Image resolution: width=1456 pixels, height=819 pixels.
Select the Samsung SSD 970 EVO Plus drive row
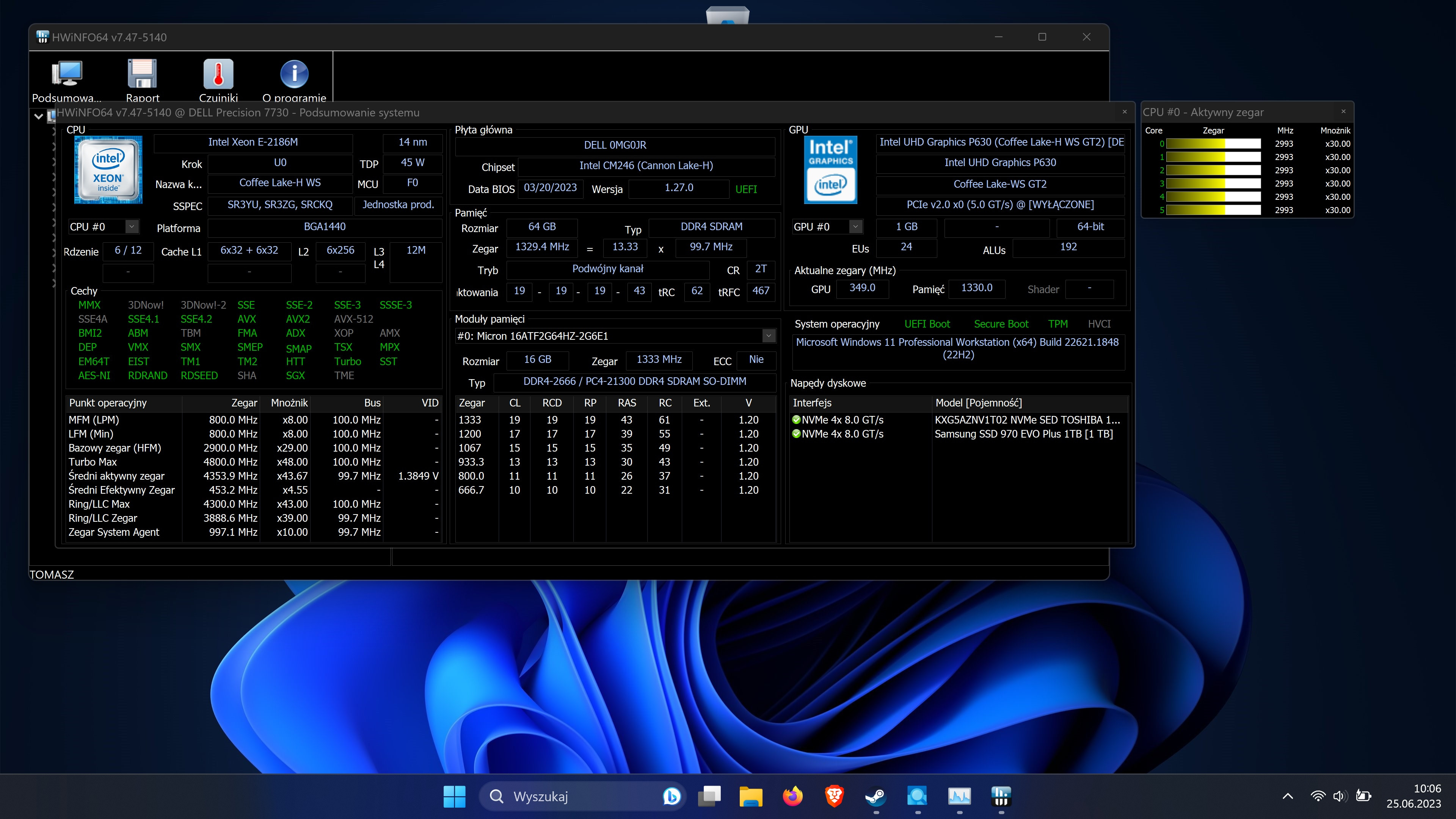point(1023,434)
